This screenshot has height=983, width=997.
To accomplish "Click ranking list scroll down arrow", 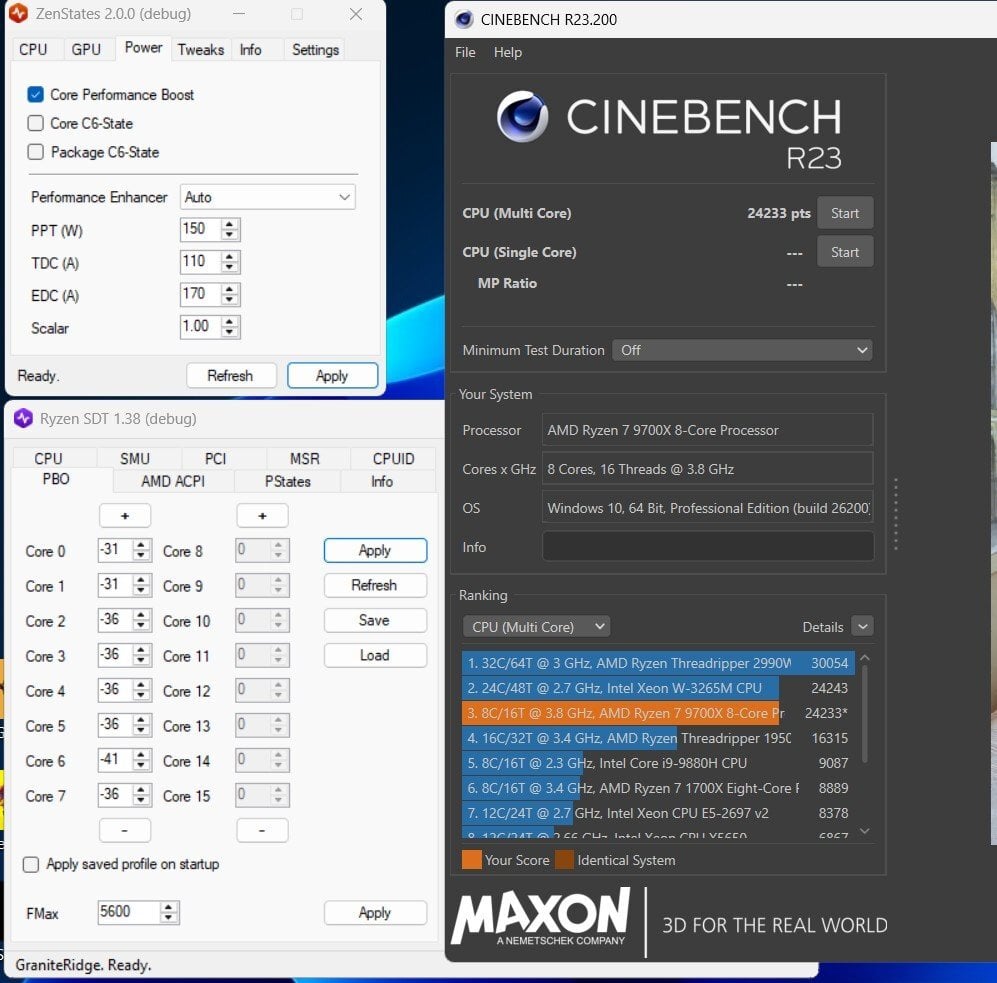I will (x=865, y=830).
